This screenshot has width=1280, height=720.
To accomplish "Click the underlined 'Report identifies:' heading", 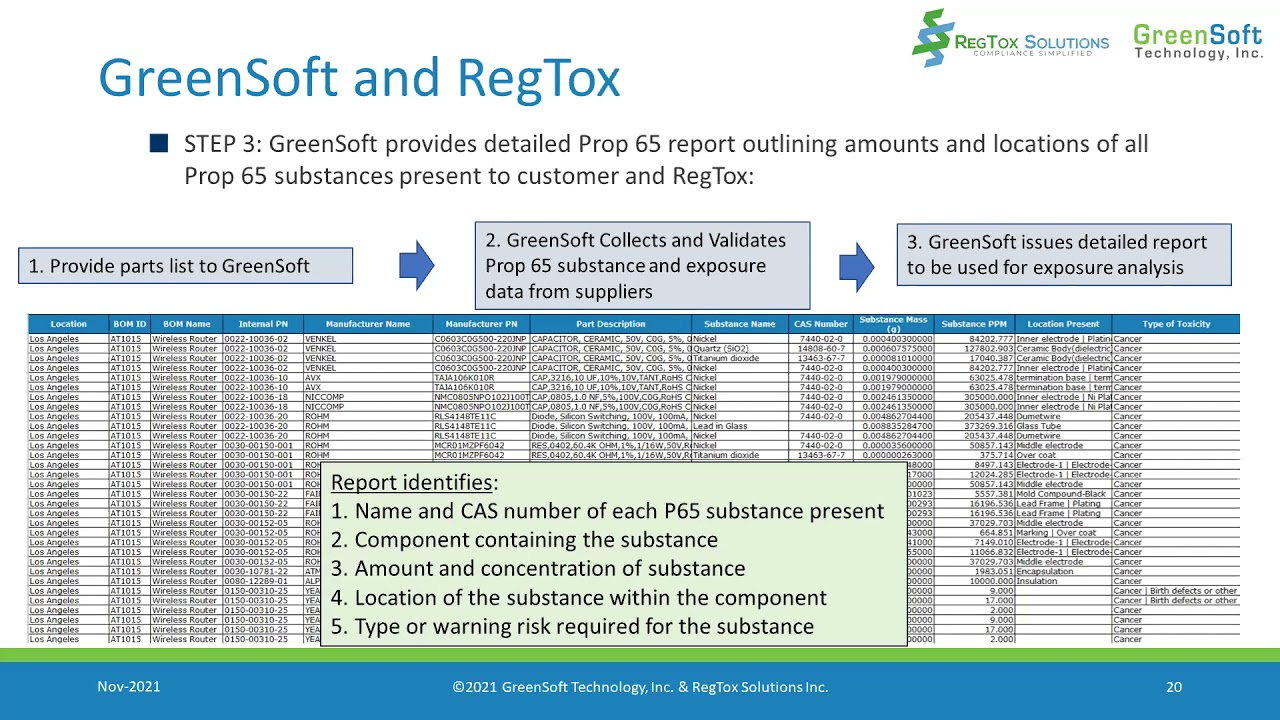I will click(x=414, y=482).
